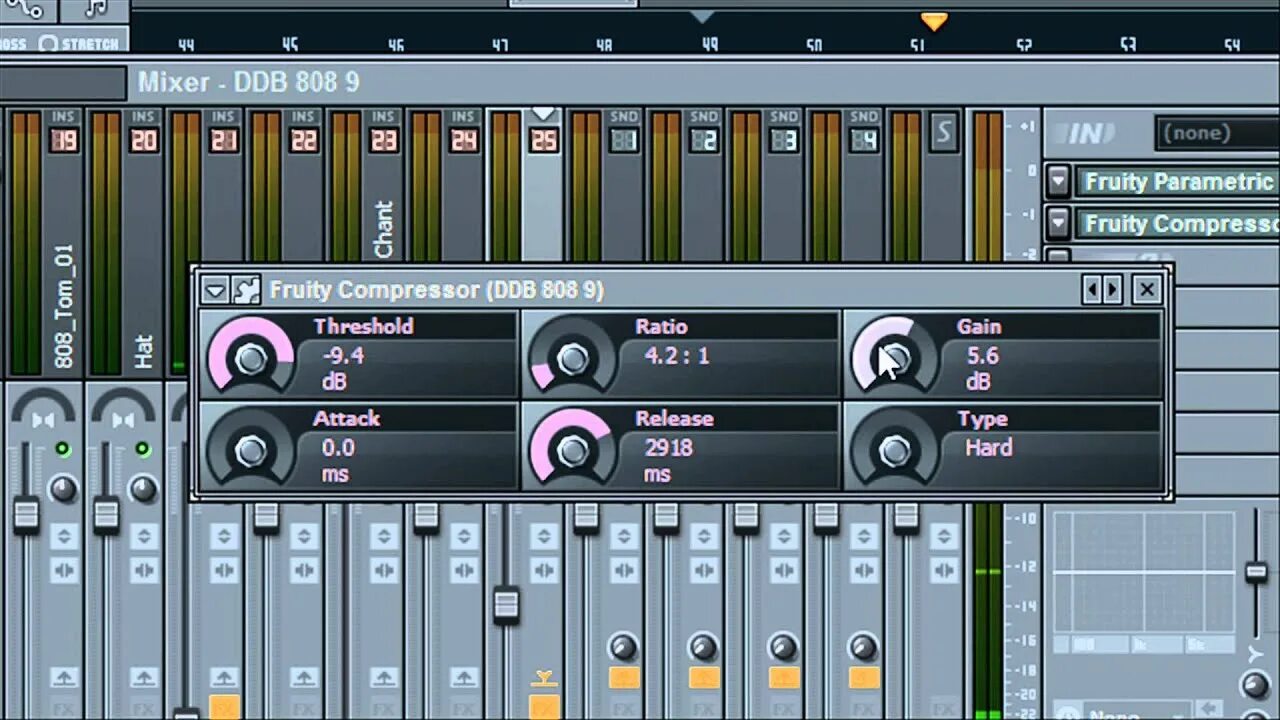This screenshot has width=1280, height=720.
Task: Click the send routing arrow on track 22
Action: tap(304, 678)
